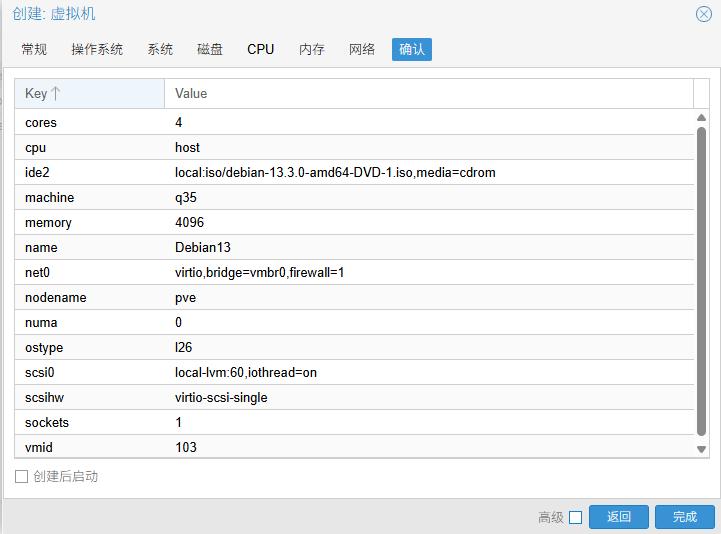Switch to the 内存 tab
721x534 pixels.
coord(312,49)
